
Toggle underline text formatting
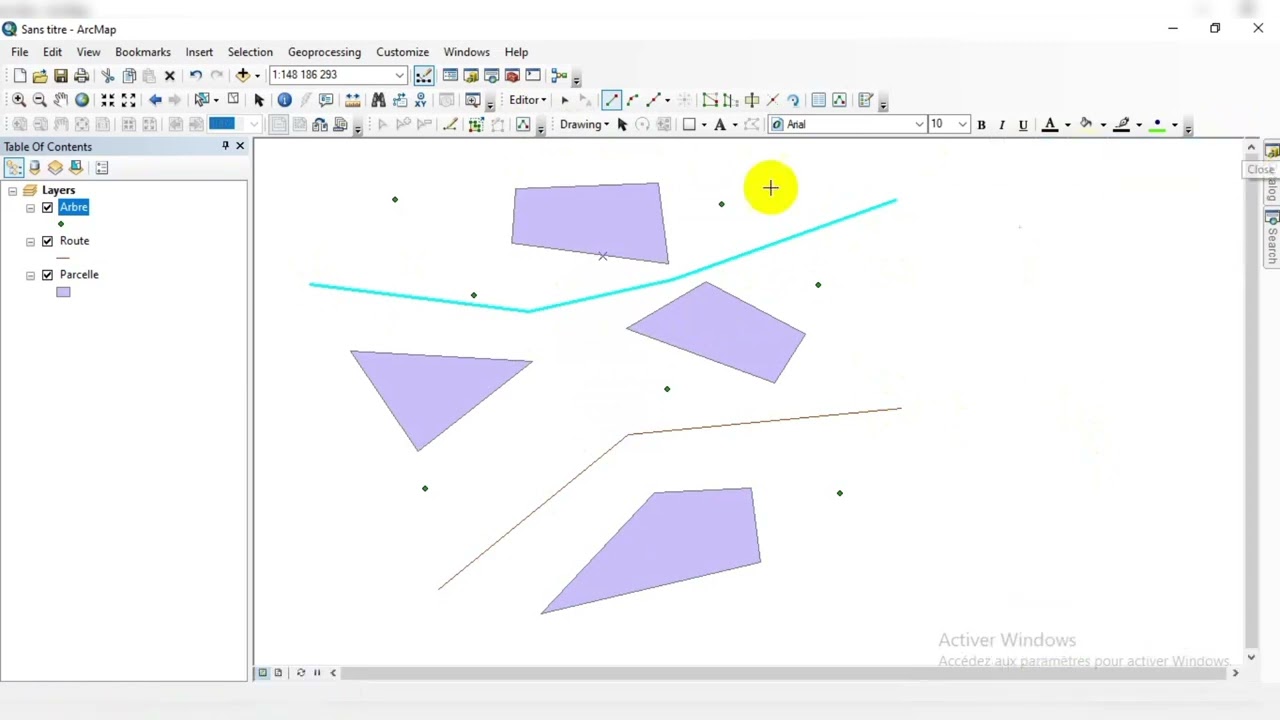tap(1023, 125)
